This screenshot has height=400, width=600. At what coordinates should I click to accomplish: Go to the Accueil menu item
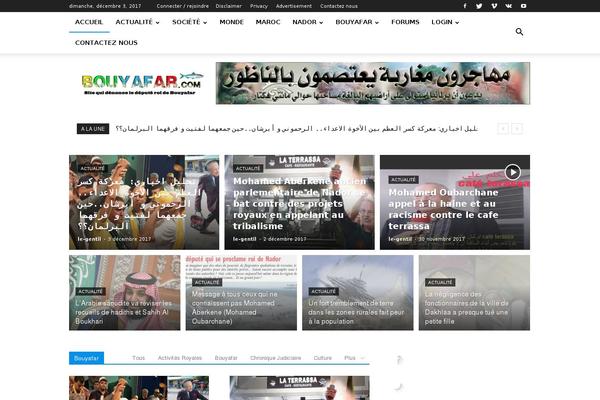[89, 22]
